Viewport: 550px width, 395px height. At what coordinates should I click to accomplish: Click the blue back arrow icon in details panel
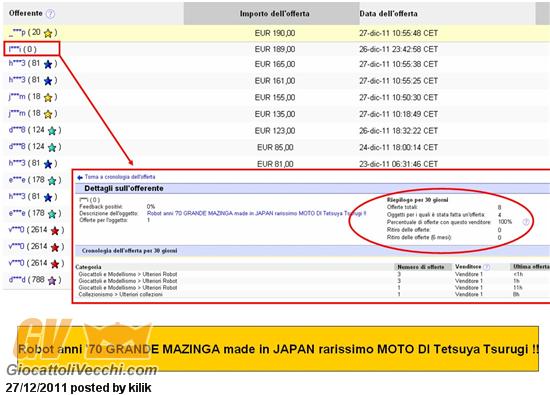(x=80, y=178)
